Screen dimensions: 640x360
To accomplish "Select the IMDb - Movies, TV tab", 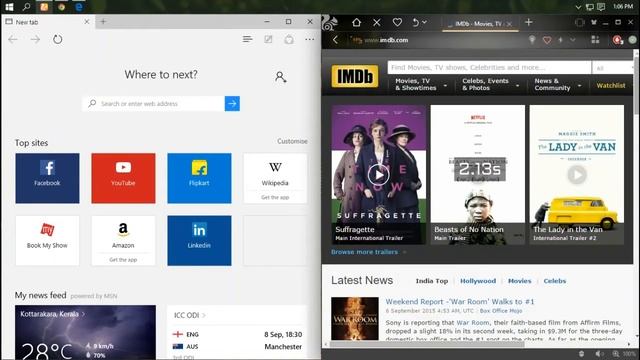I will click(479, 24).
